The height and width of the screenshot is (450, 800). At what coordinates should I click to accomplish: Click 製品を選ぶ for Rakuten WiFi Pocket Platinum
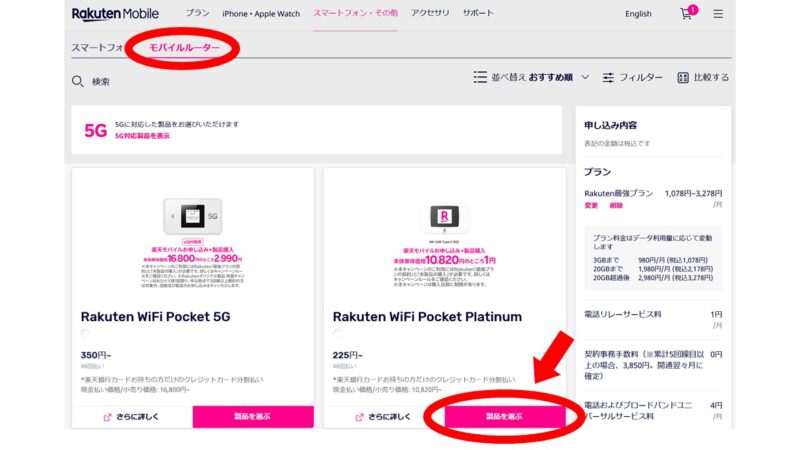(505, 417)
